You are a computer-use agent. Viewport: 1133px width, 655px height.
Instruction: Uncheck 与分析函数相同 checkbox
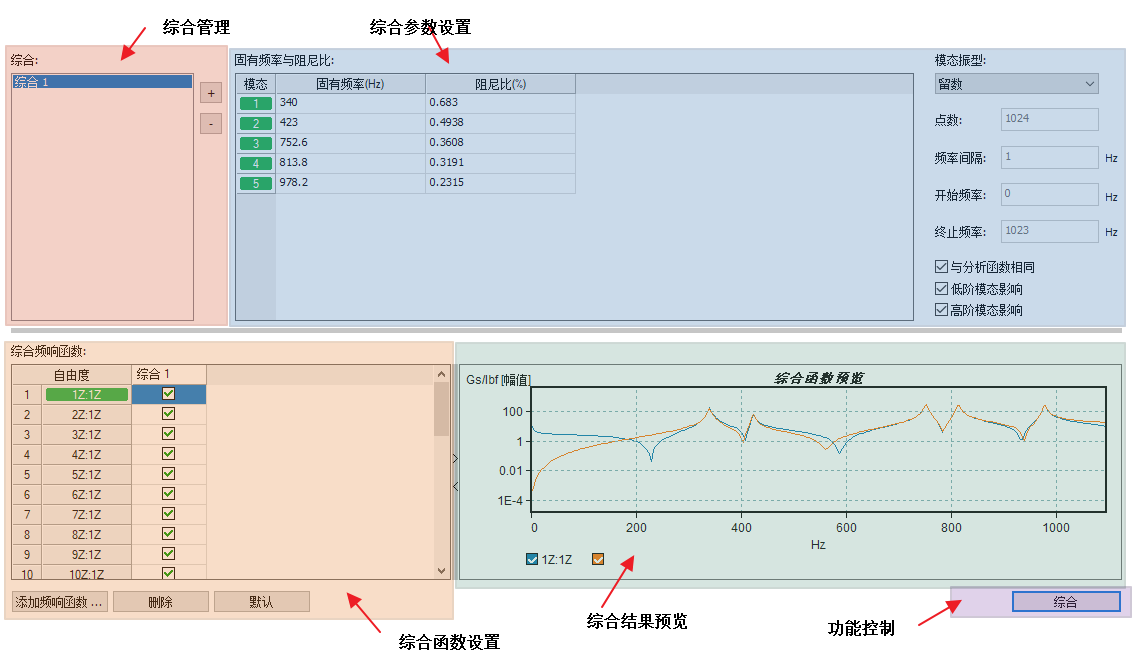coord(941,267)
